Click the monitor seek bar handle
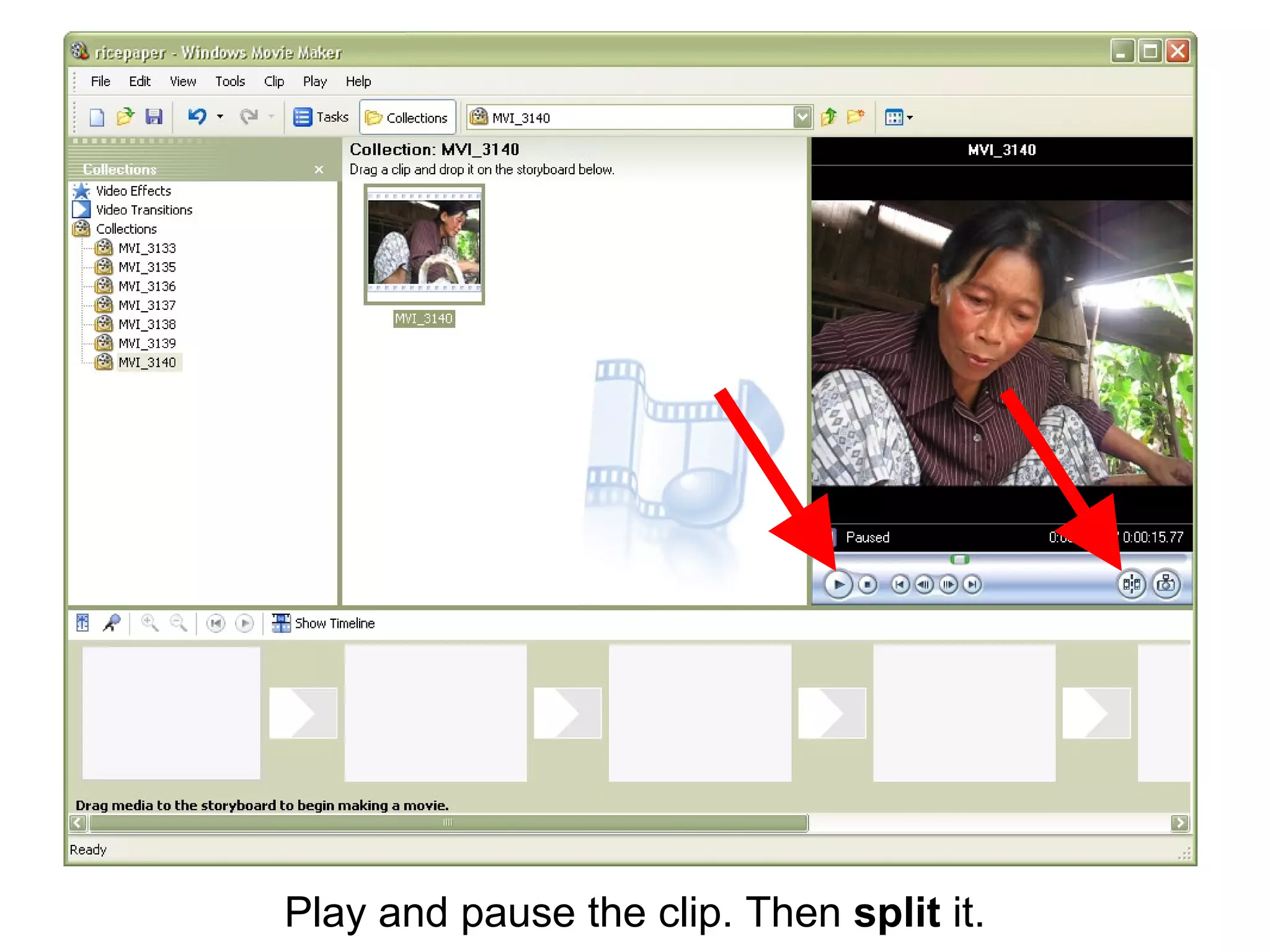Image resolution: width=1270 pixels, height=952 pixels. click(960, 560)
